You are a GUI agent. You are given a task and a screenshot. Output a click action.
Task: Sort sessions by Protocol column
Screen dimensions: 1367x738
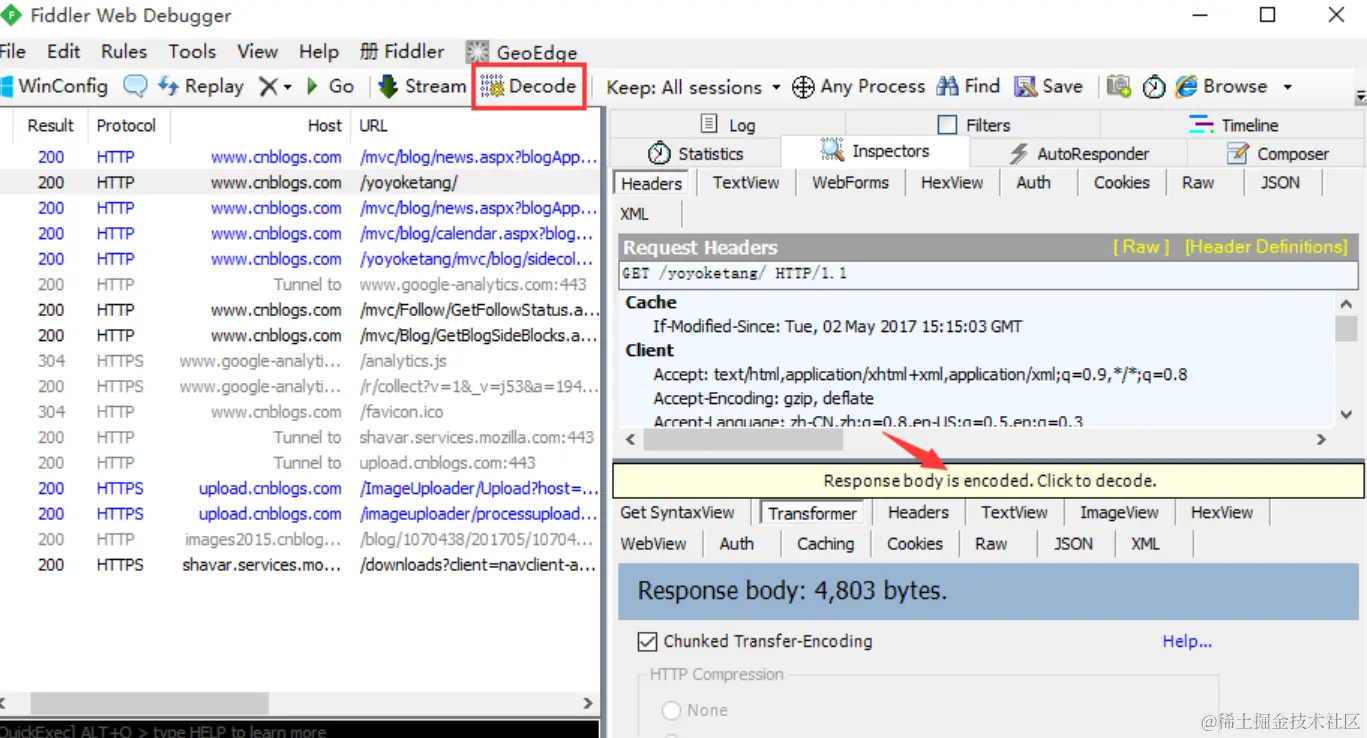(x=126, y=125)
